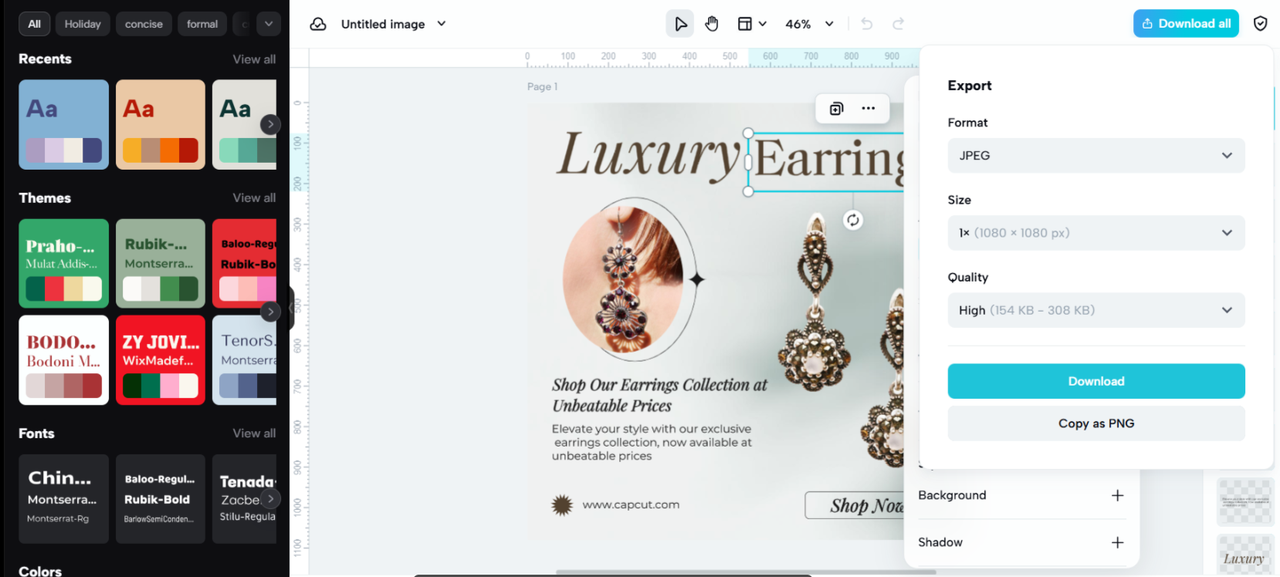Select the Holiday filter tab
This screenshot has width=1280, height=577.
tap(83, 24)
